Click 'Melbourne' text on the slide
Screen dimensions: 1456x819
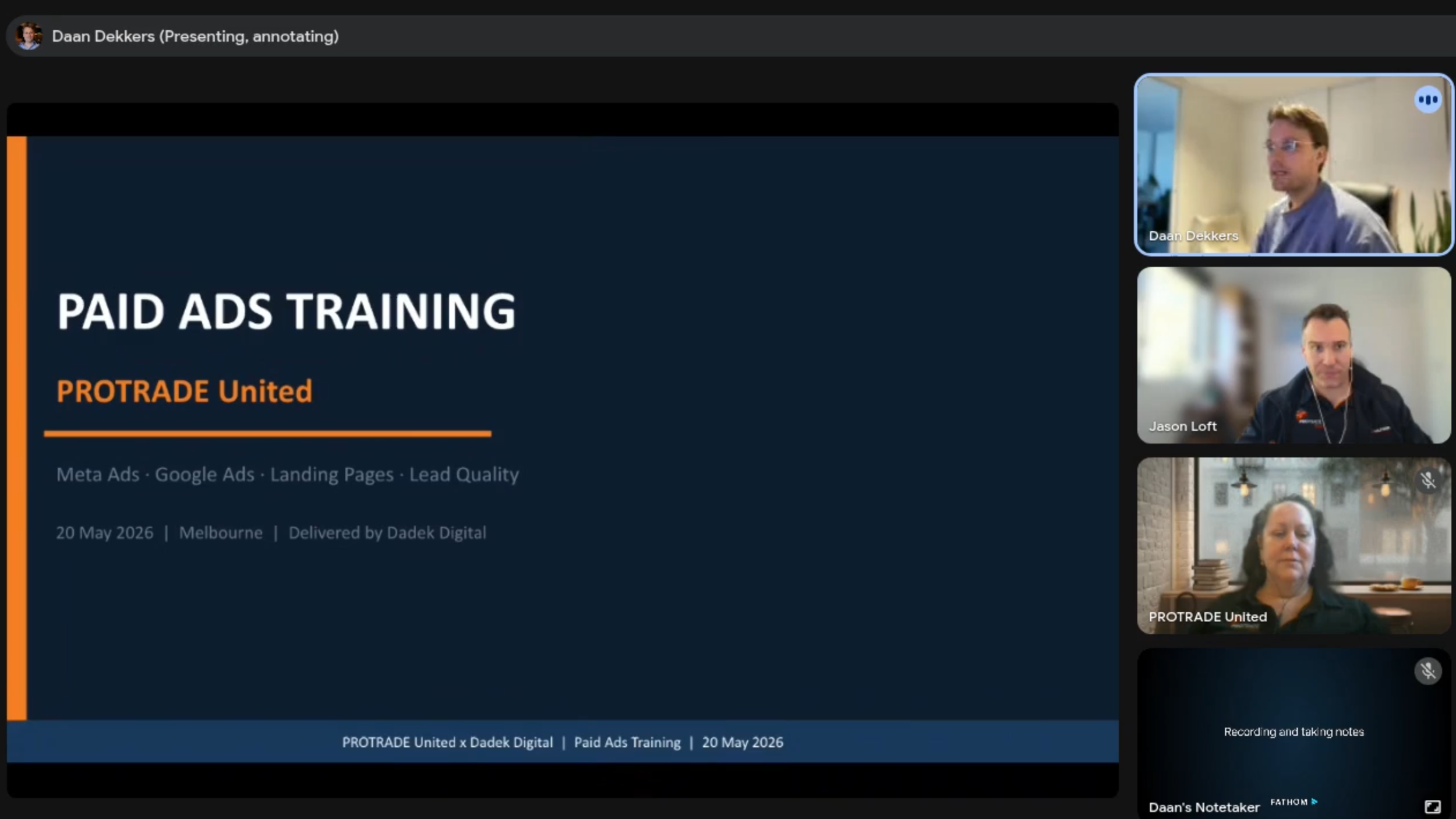click(x=221, y=533)
